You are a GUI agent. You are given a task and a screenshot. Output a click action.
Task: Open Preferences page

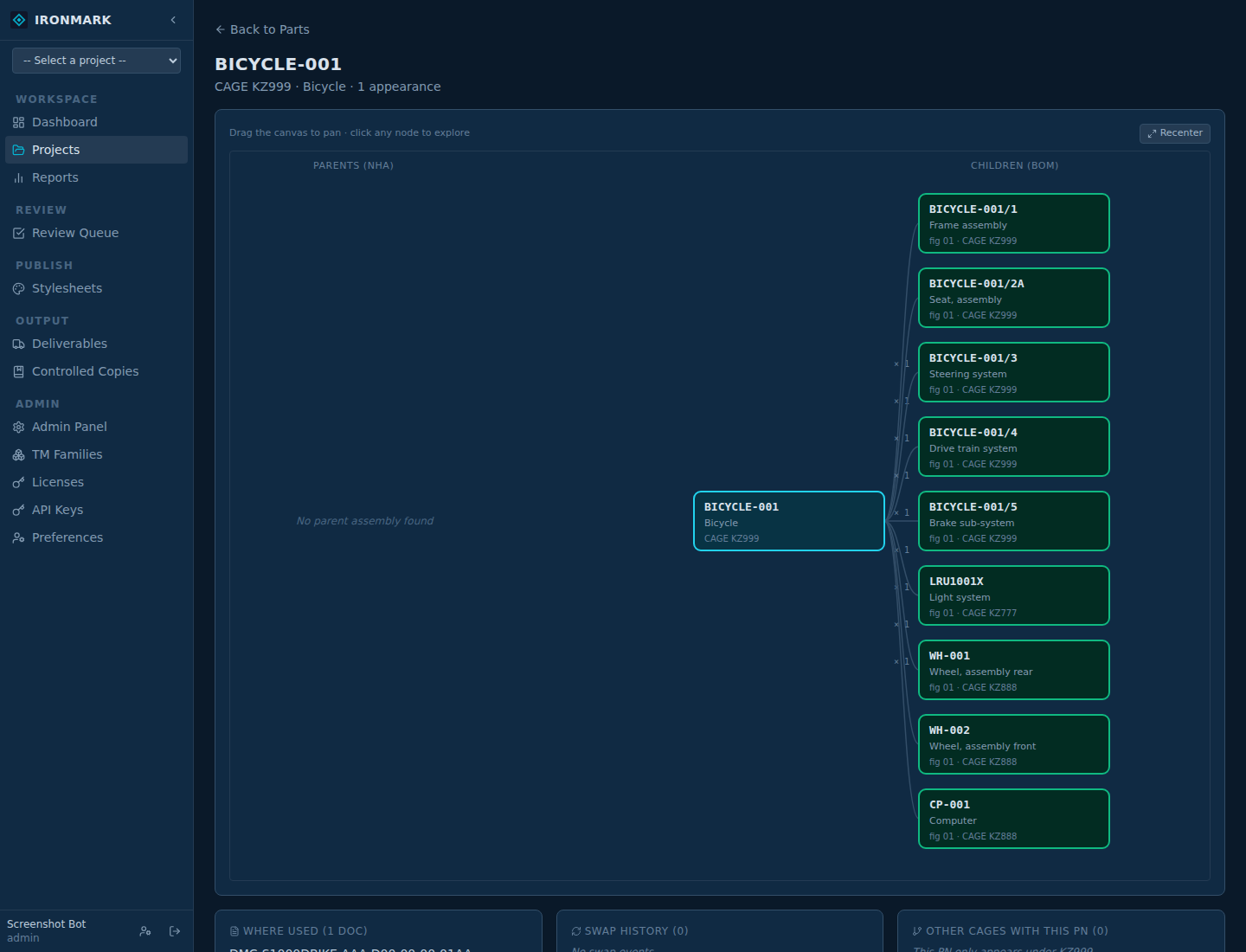point(96,537)
